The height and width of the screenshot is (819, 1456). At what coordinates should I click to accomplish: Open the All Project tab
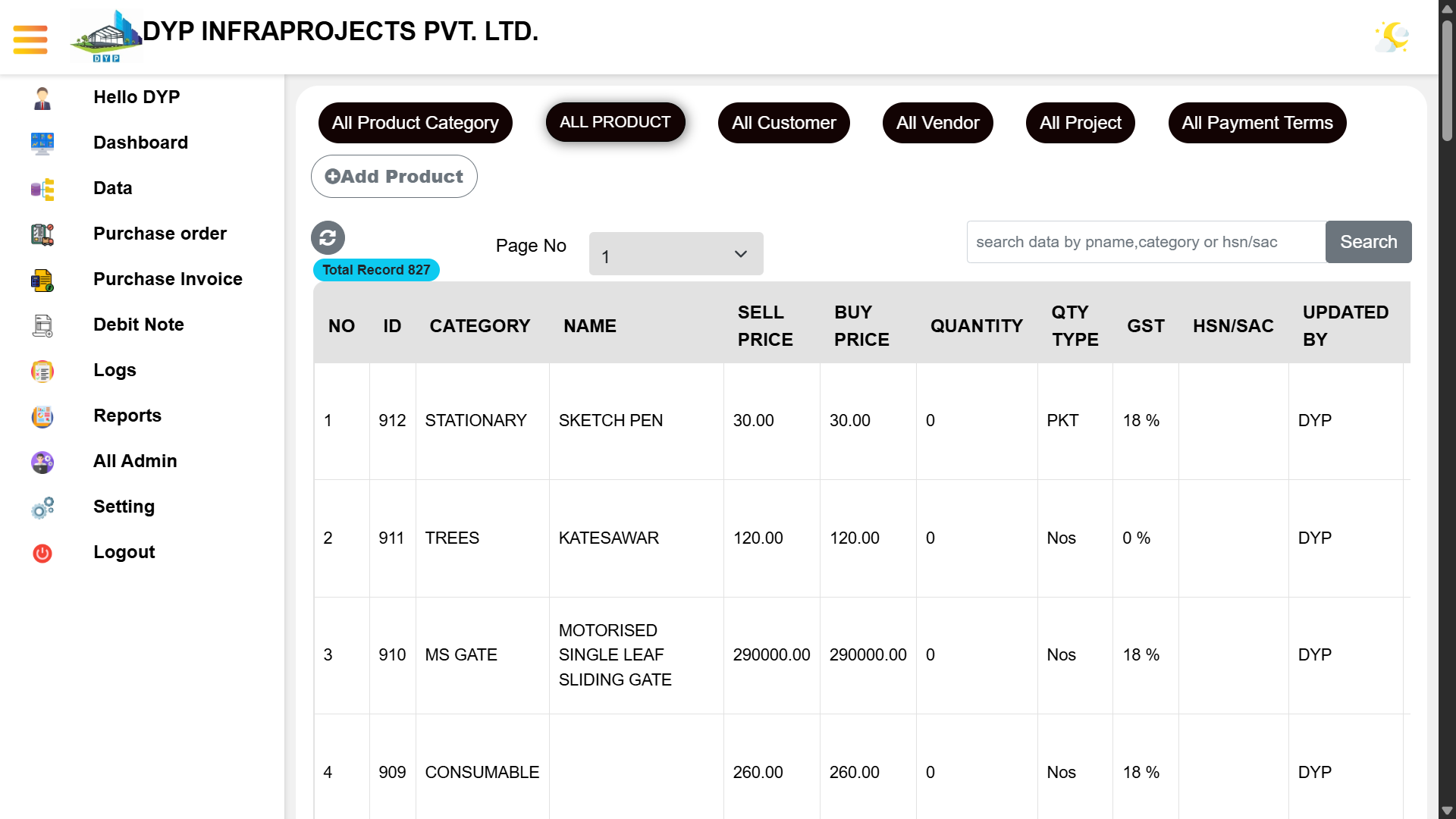click(1081, 123)
